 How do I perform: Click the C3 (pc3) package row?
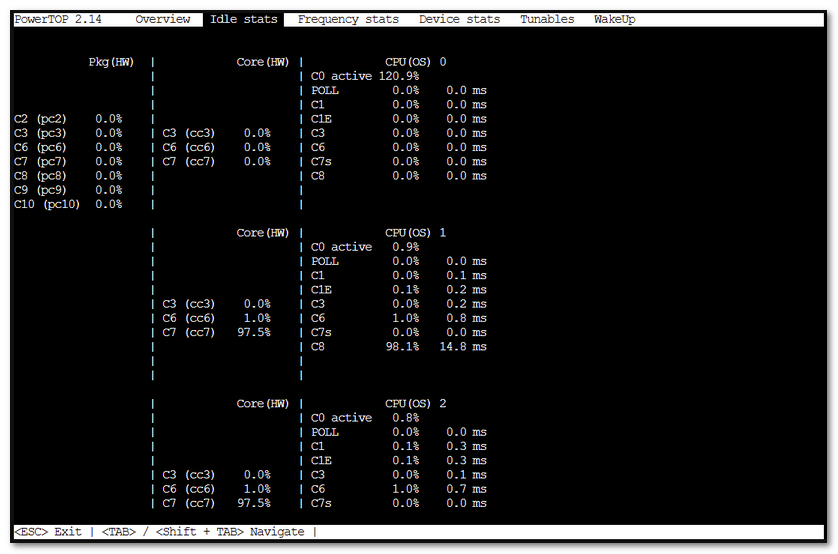coord(68,133)
